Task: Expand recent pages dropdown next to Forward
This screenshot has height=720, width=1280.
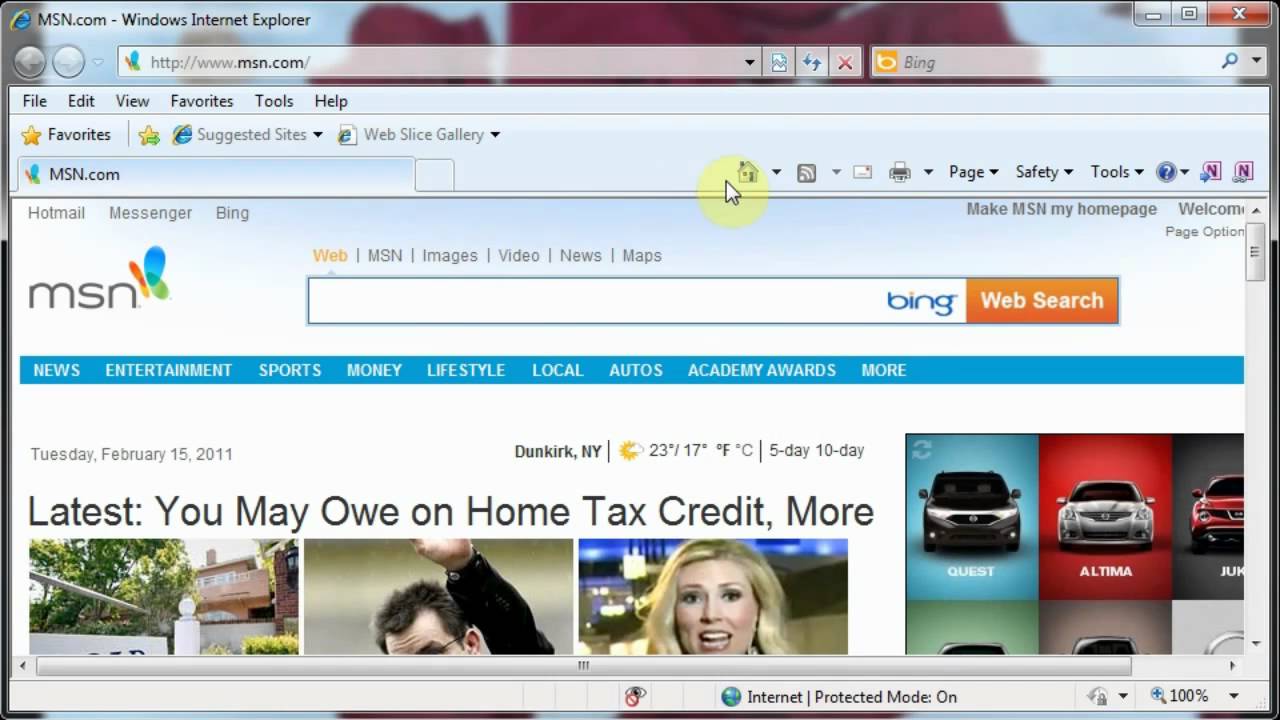Action: (98, 62)
